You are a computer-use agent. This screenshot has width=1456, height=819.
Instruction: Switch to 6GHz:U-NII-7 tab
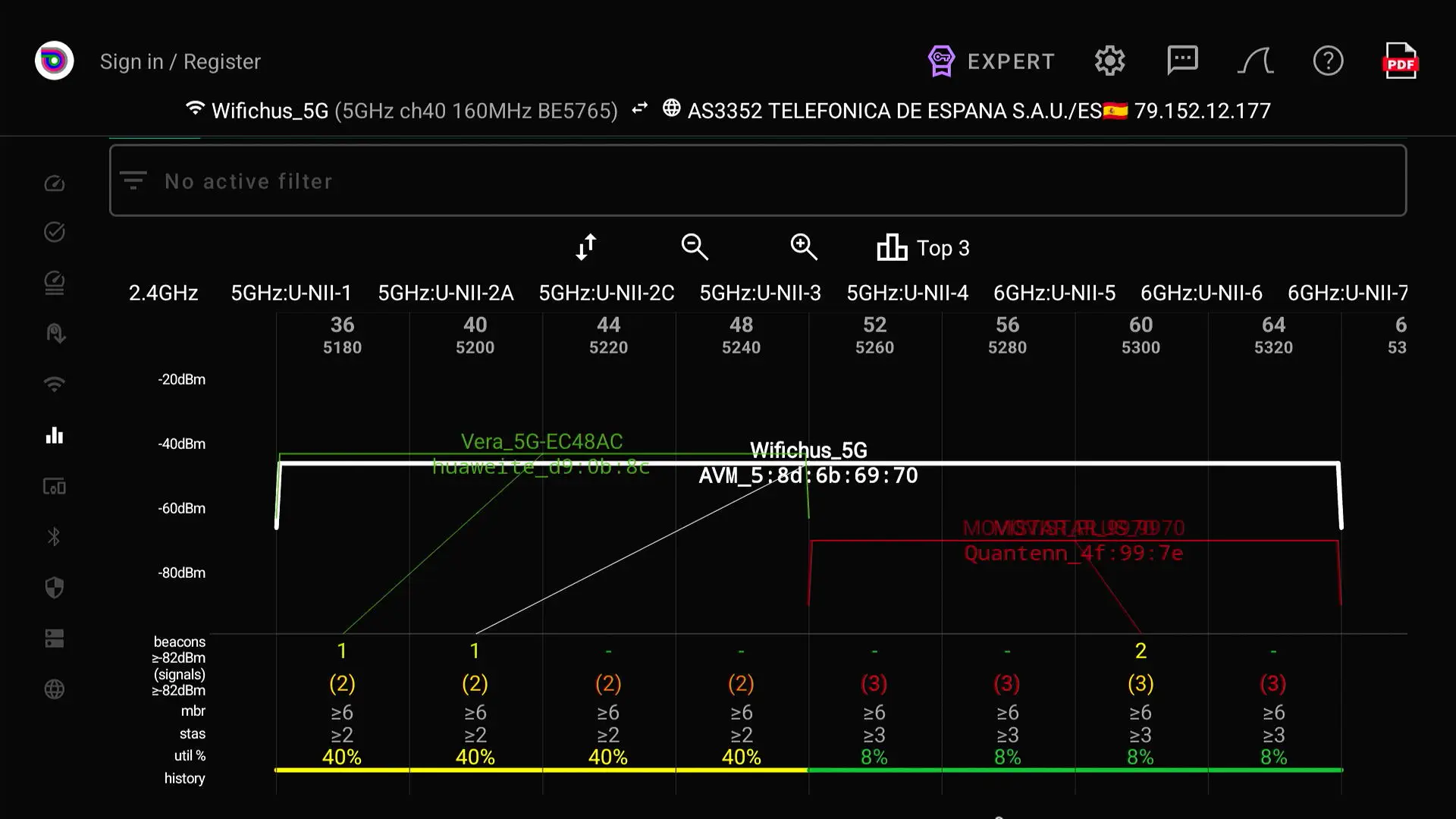1348,293
